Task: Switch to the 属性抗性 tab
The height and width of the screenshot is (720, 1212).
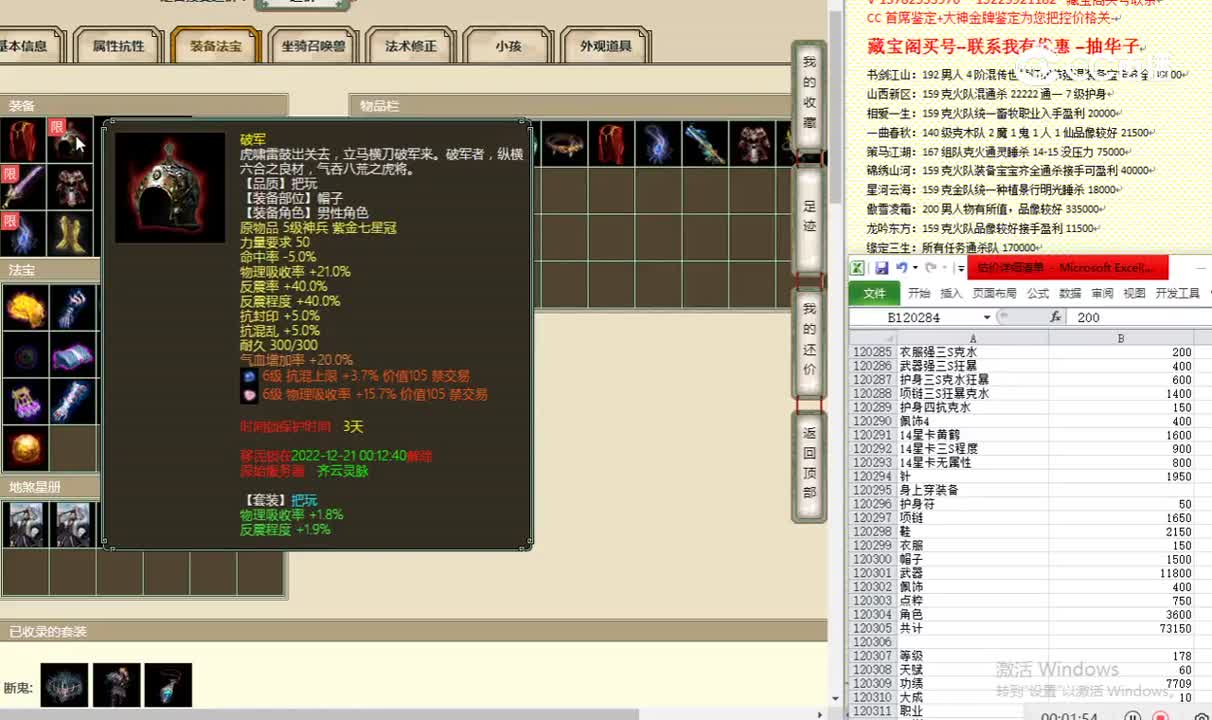Action: 118,46
